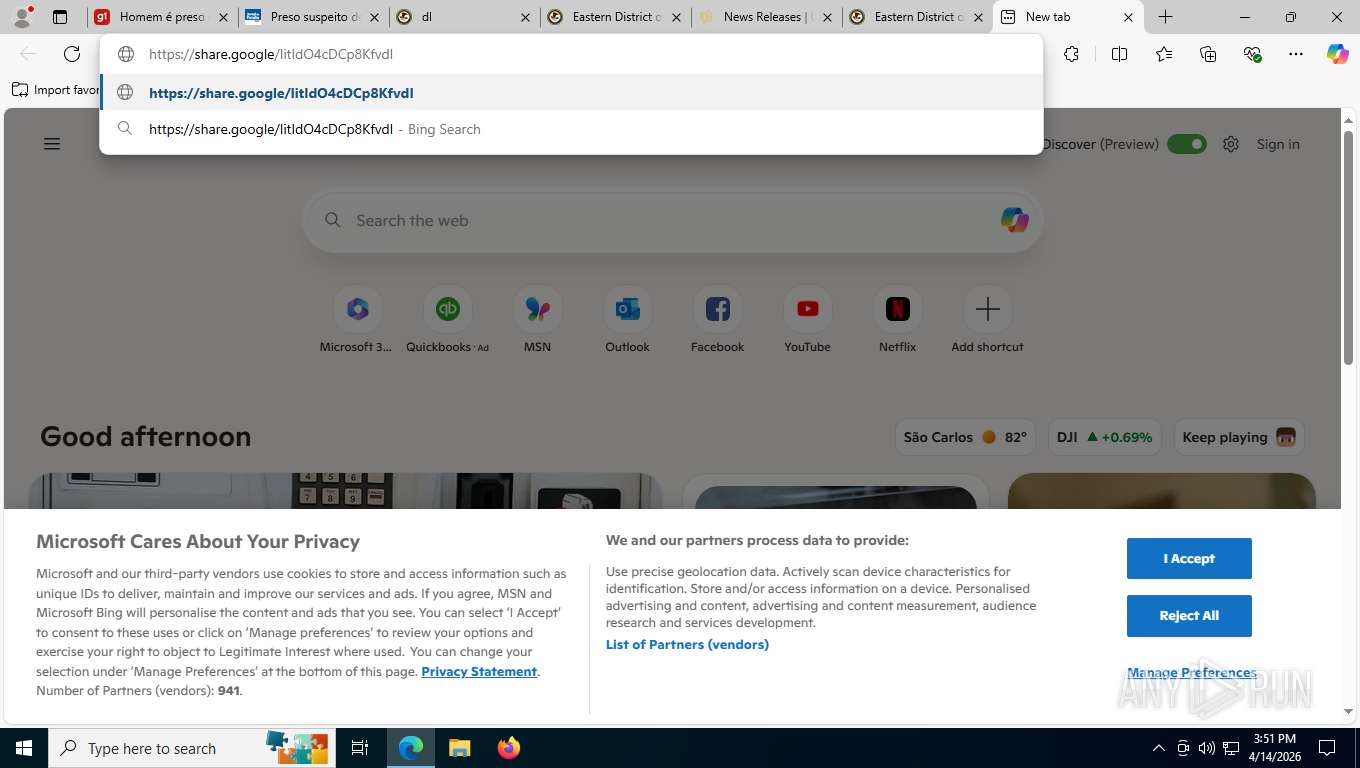
Task: Open the Quickbooks shortcut
Action: [x=447, y=319]
